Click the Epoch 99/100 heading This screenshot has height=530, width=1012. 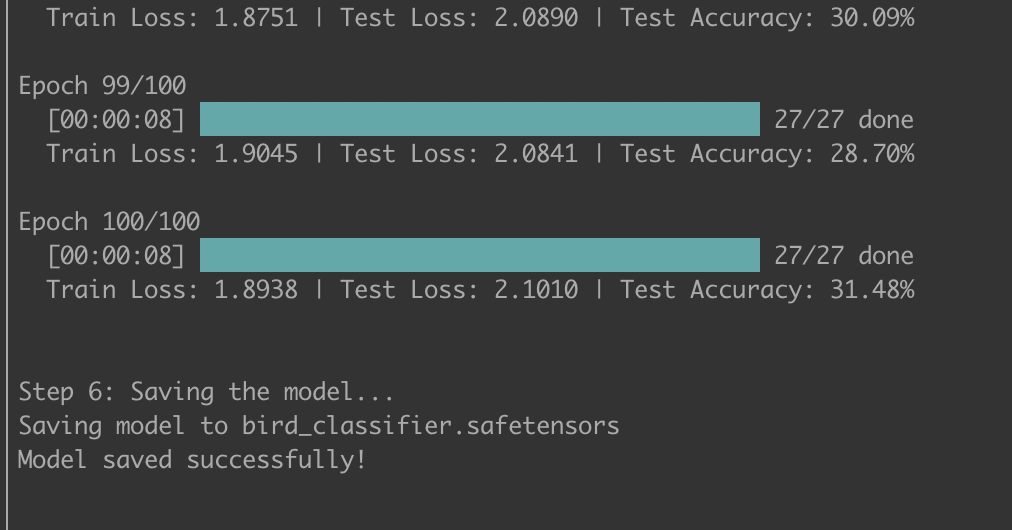(102, 86)
